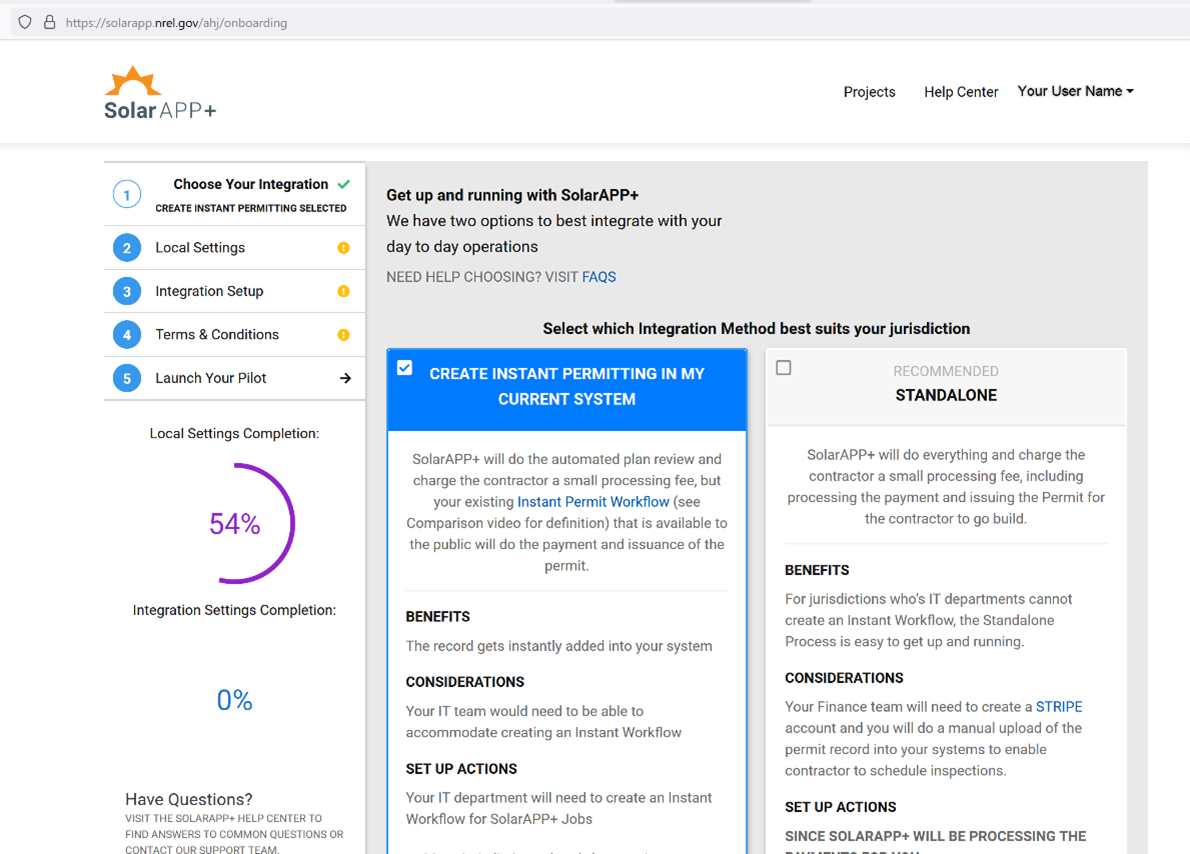Select the Integration Setup step

[209, 291]
